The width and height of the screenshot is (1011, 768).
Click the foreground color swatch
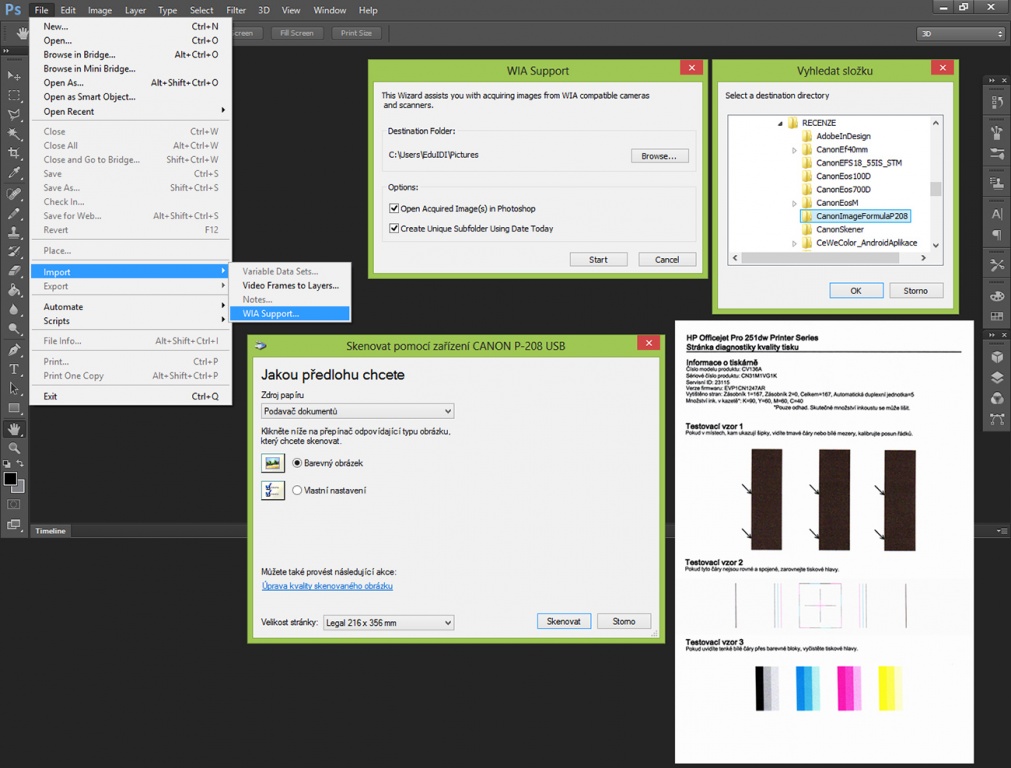(10, 478)
